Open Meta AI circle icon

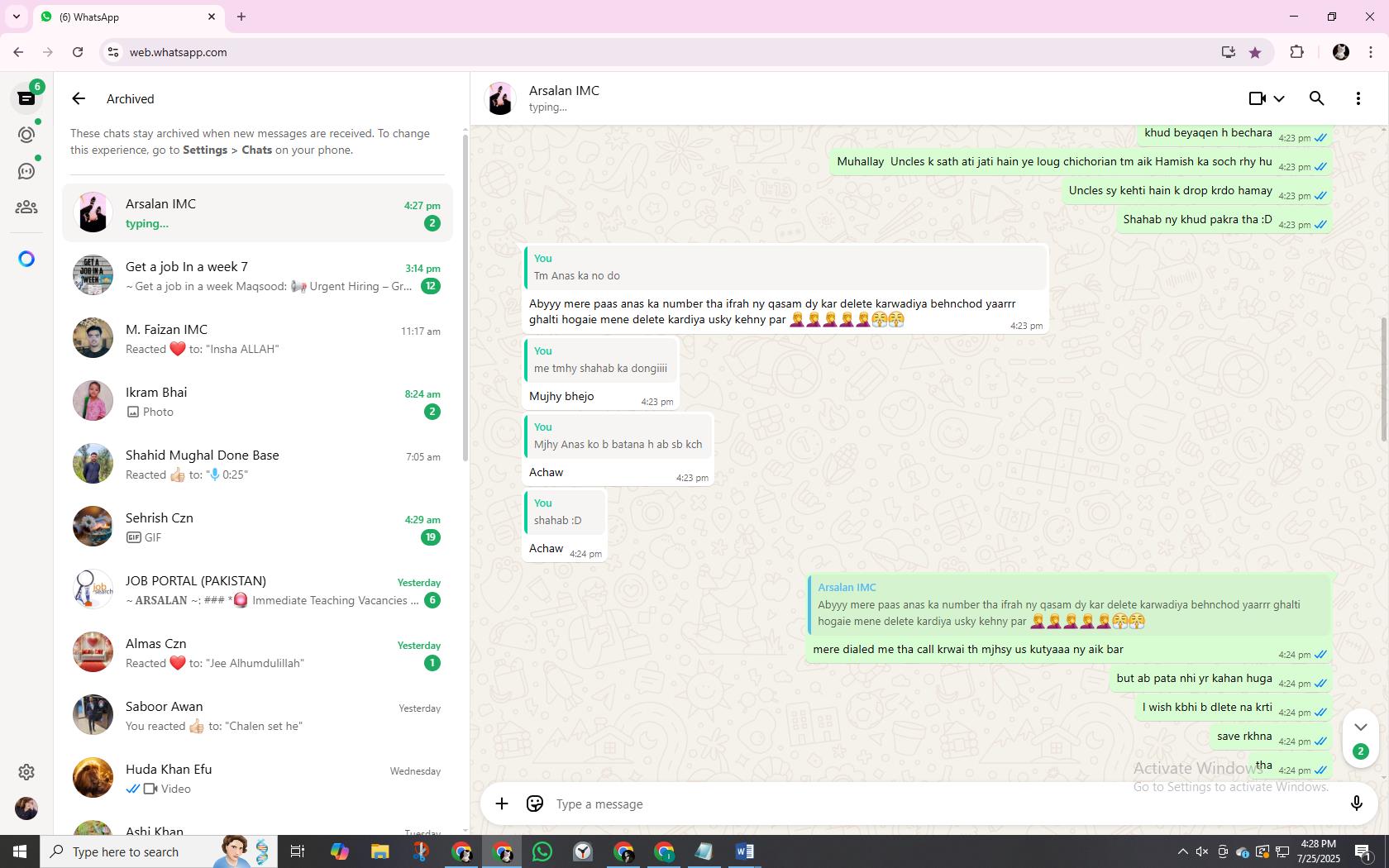pyautogui.click(x=26, y=259)
